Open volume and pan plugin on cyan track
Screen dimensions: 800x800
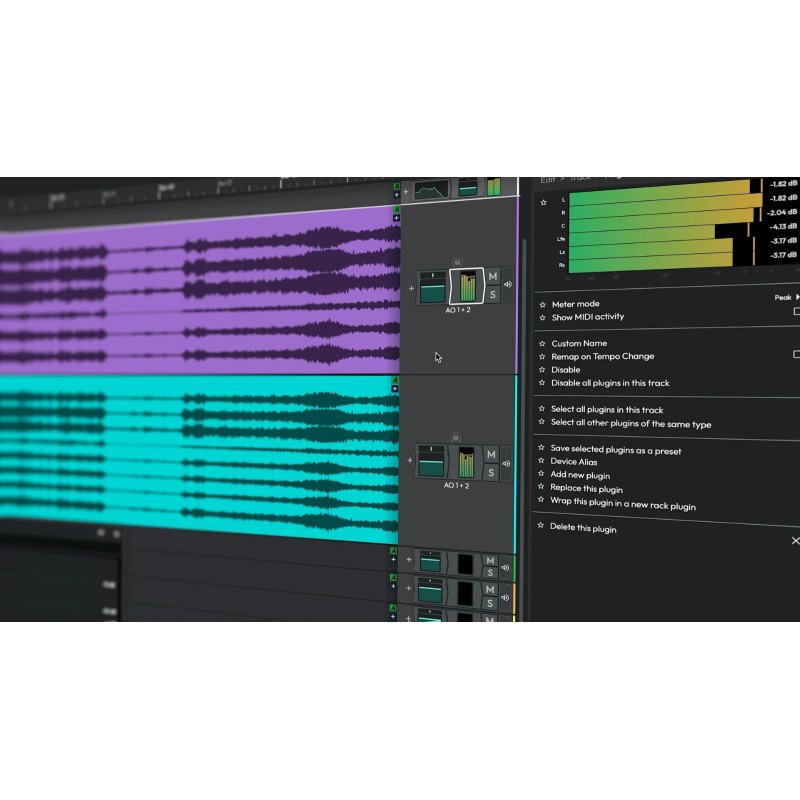(x=431, y=461)
